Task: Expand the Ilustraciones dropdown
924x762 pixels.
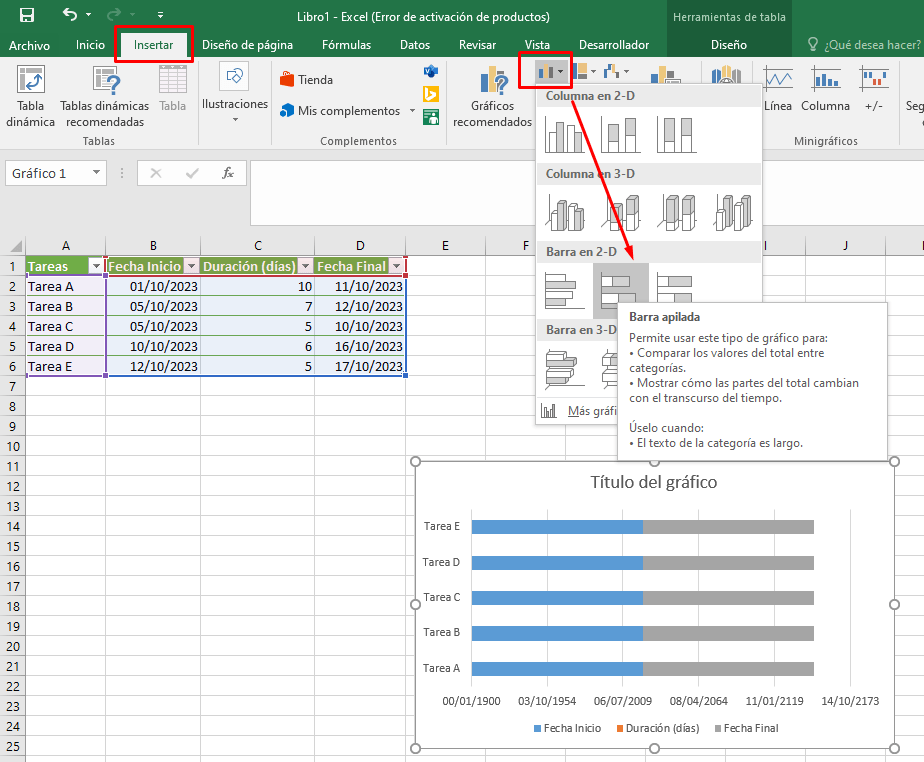Action: (235, 120)
